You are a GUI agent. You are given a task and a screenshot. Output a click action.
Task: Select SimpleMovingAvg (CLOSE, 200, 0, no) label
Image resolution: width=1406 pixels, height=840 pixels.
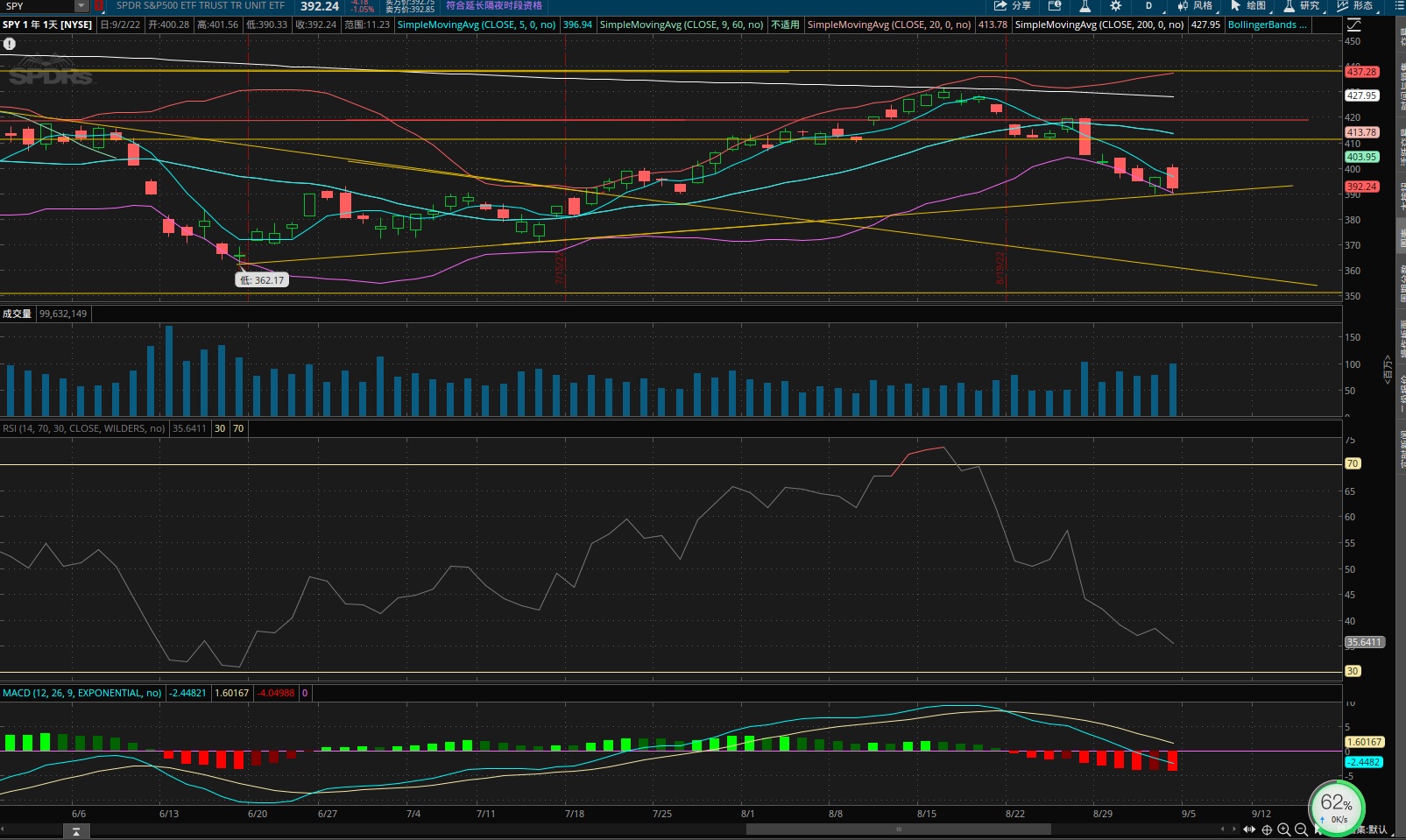click(x=1099, y=25)
